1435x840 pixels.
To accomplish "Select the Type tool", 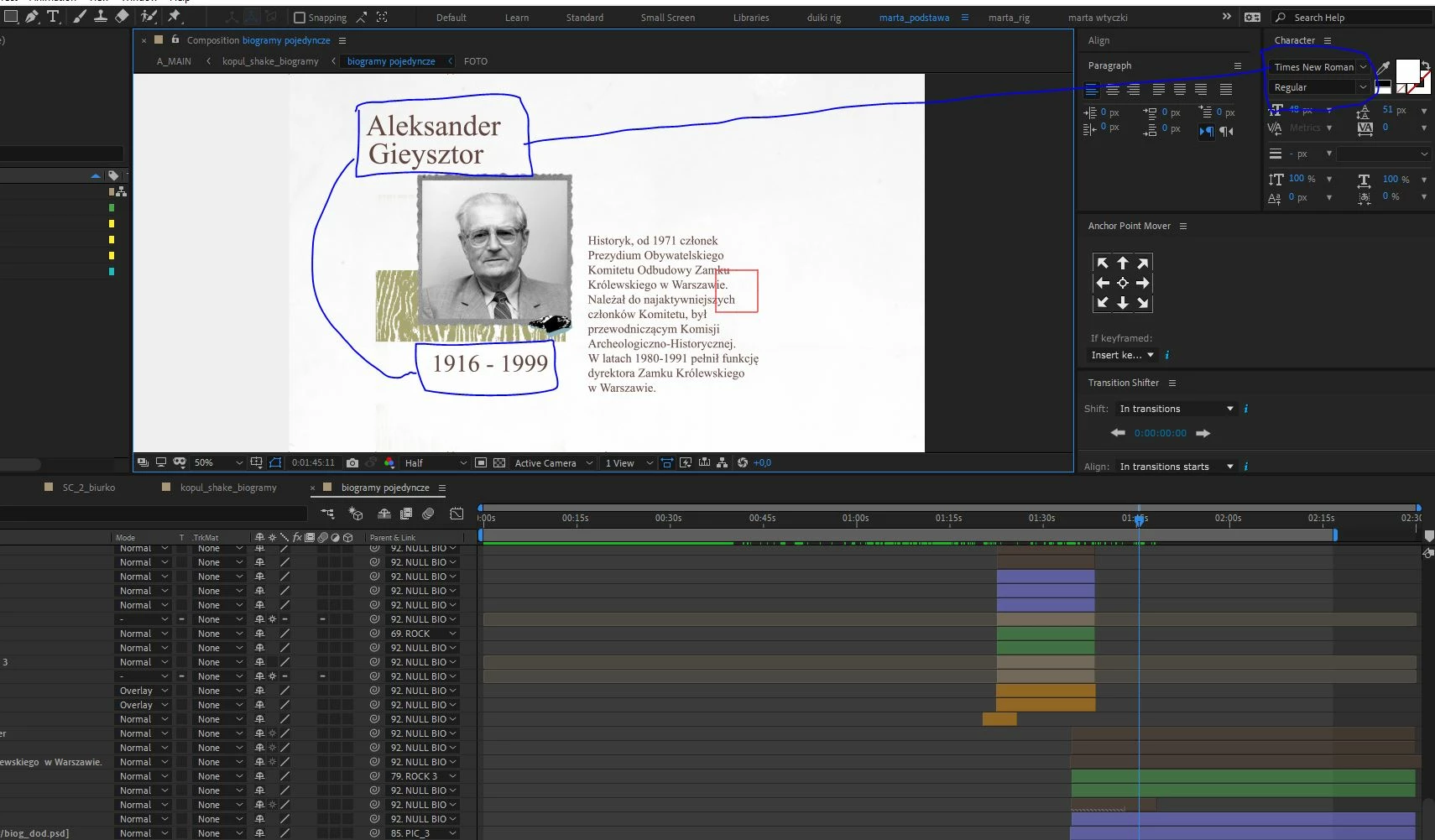I will (53, 16).
